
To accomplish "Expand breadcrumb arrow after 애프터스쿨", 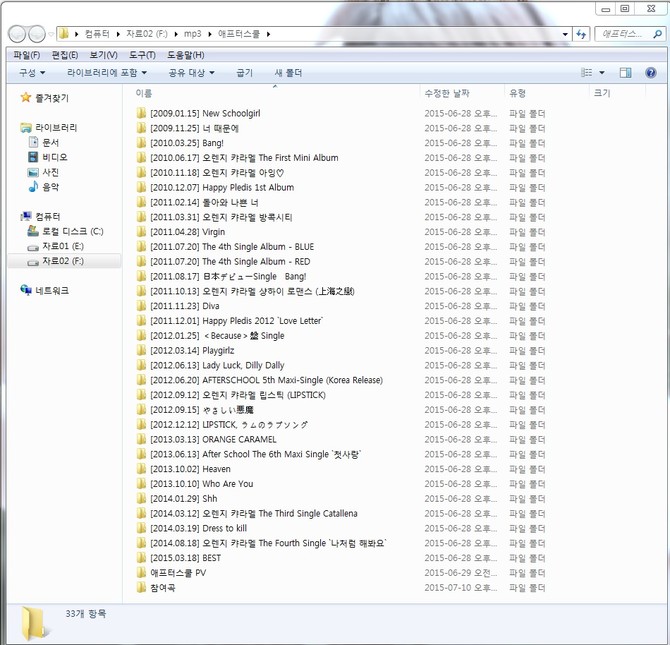I will 268,34.
